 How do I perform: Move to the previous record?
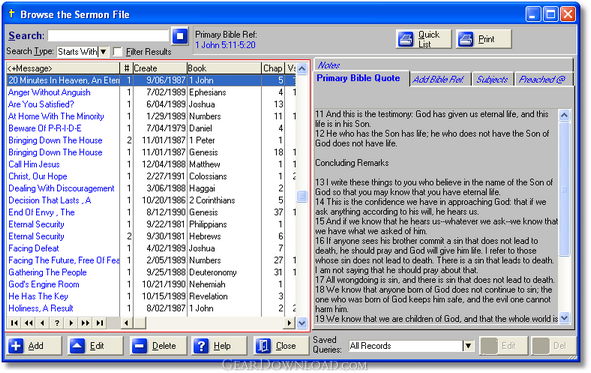(x=43, y=323)
